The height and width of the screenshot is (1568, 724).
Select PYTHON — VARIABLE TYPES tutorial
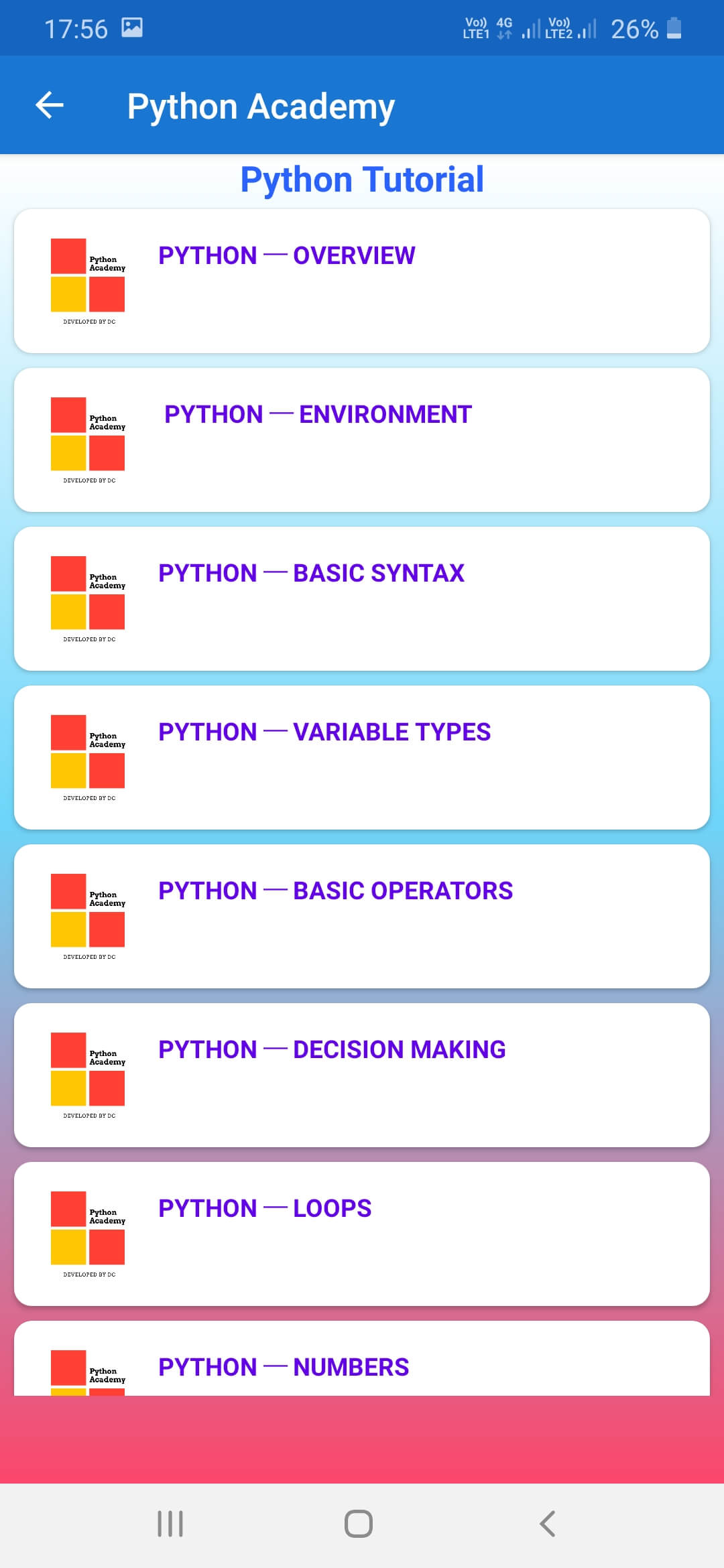(324, 732)
